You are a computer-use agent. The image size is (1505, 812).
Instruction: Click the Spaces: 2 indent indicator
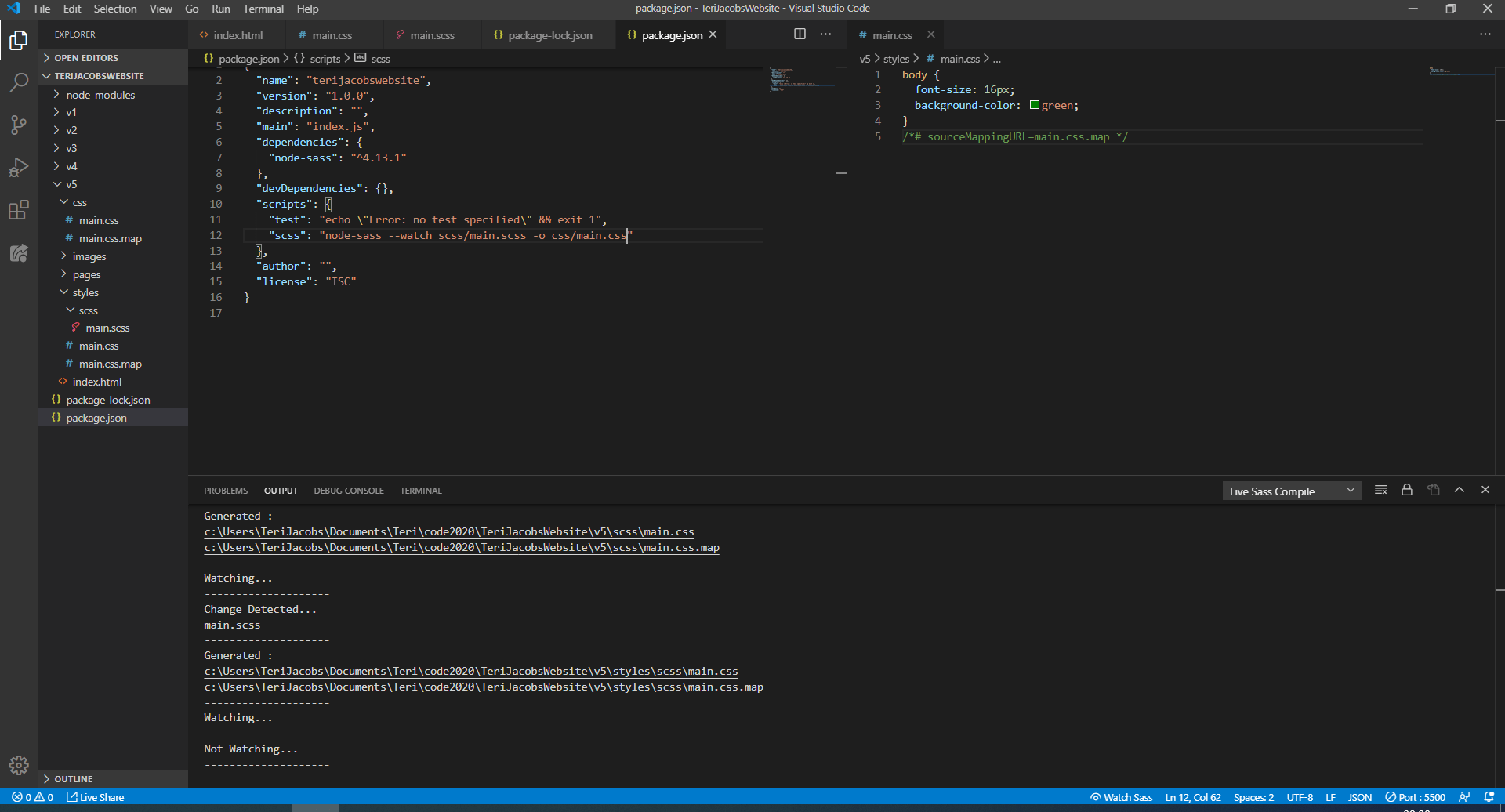(x=1253, y=796)
